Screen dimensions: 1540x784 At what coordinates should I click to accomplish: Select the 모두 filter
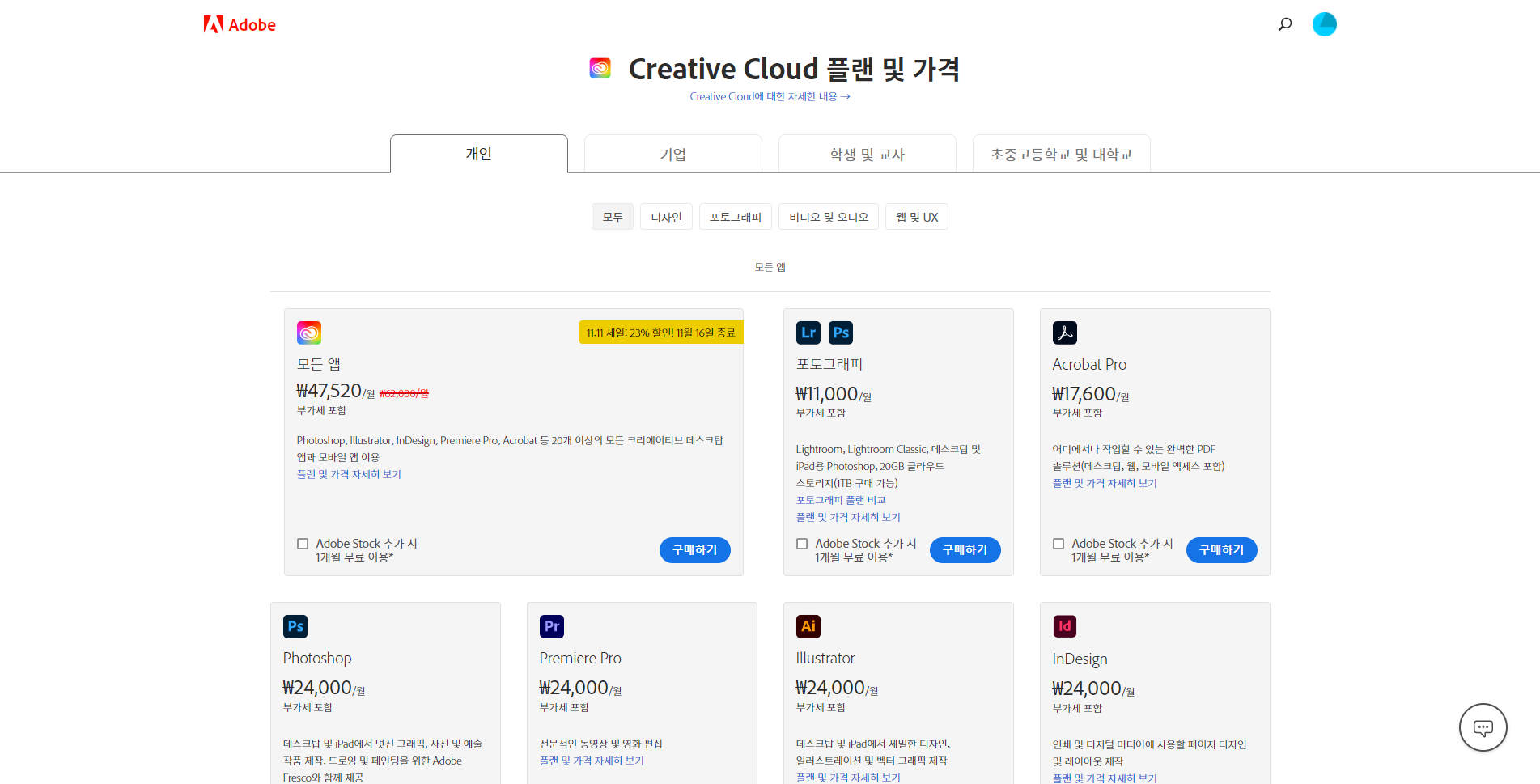click(x=613, y=217)
